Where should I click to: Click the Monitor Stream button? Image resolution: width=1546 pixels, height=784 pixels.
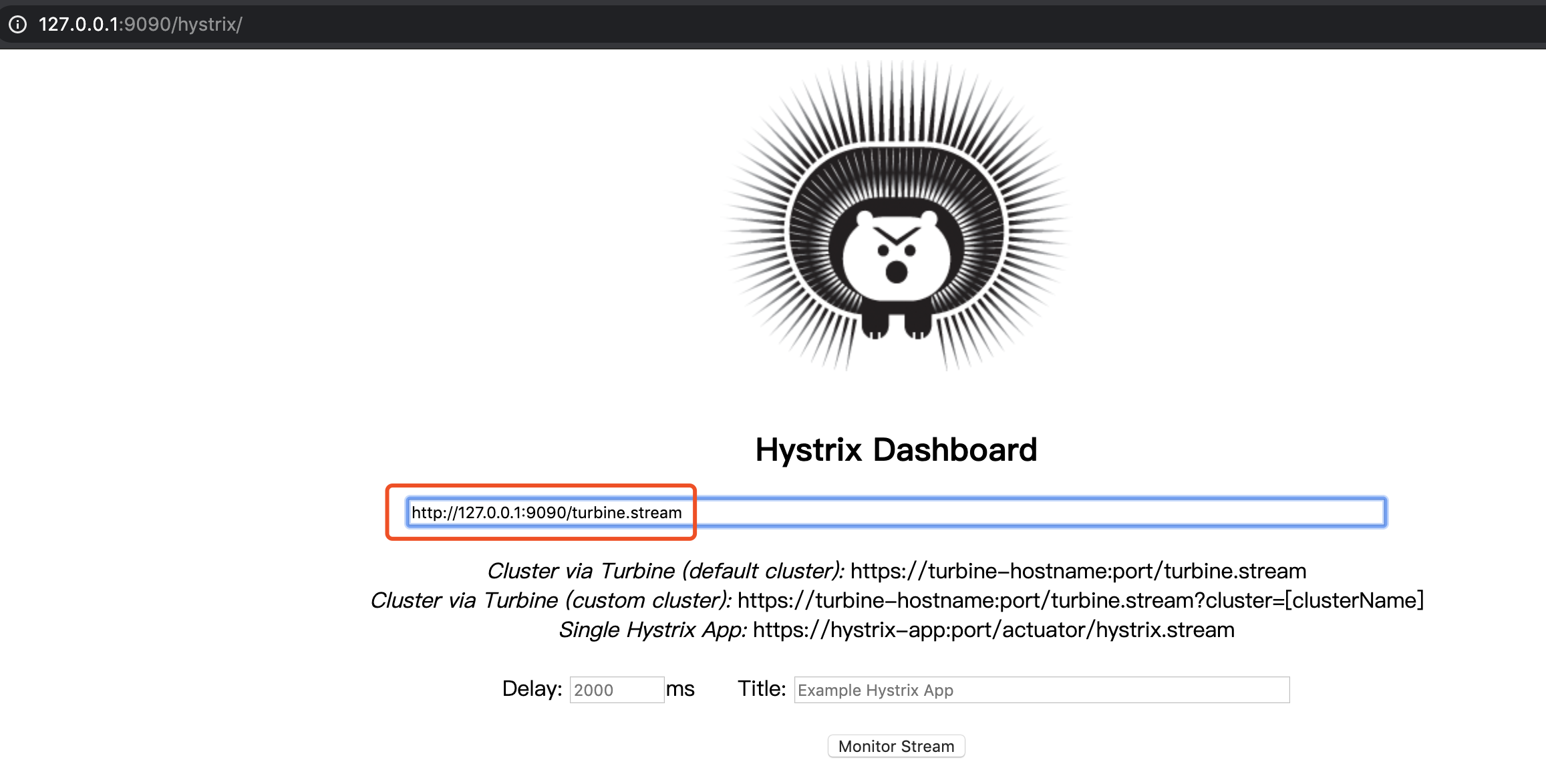[895, 746]
